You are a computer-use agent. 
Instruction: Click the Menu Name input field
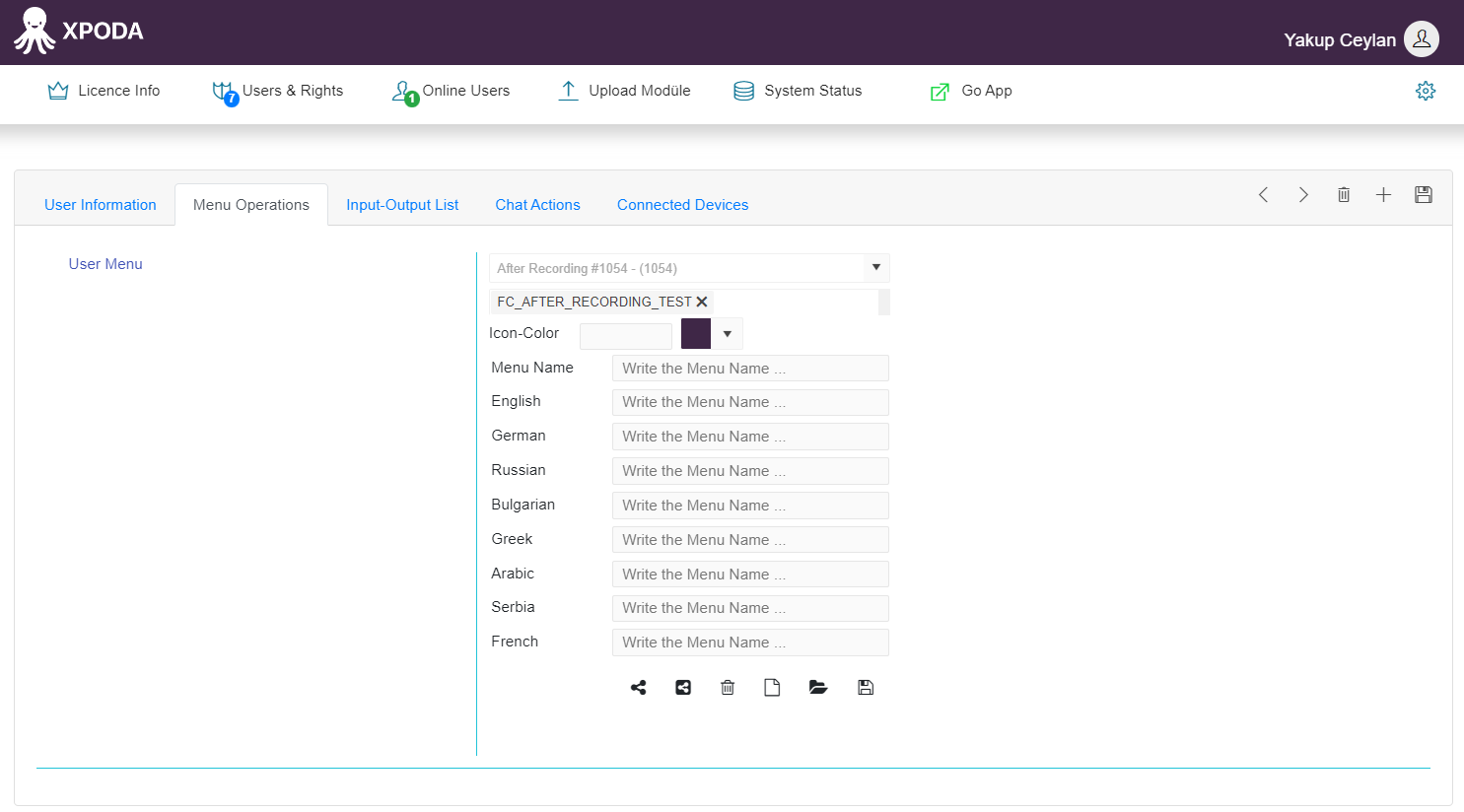750,369
